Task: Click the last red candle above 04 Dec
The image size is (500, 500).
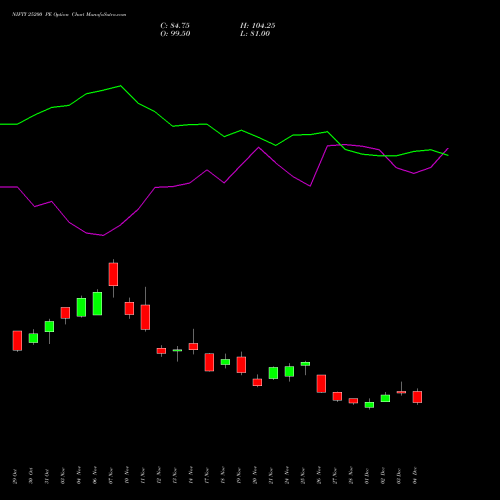Action: [x=417, y=397]
